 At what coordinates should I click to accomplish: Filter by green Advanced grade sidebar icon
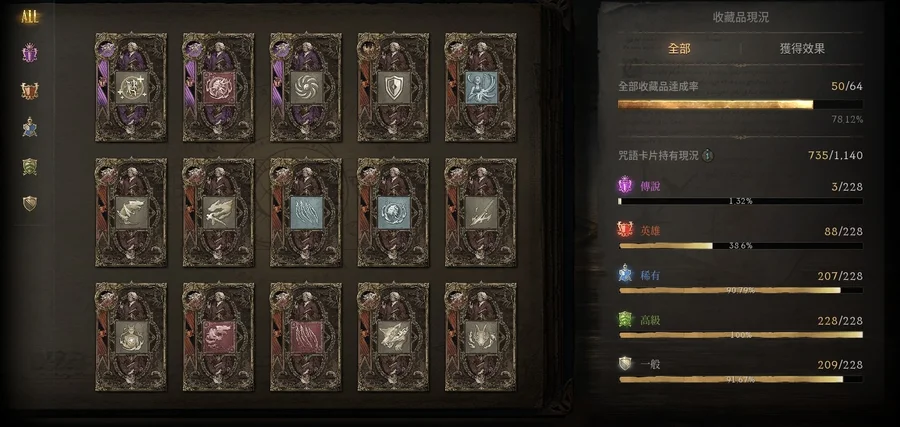pyautogui.click(x=30, y=166)
